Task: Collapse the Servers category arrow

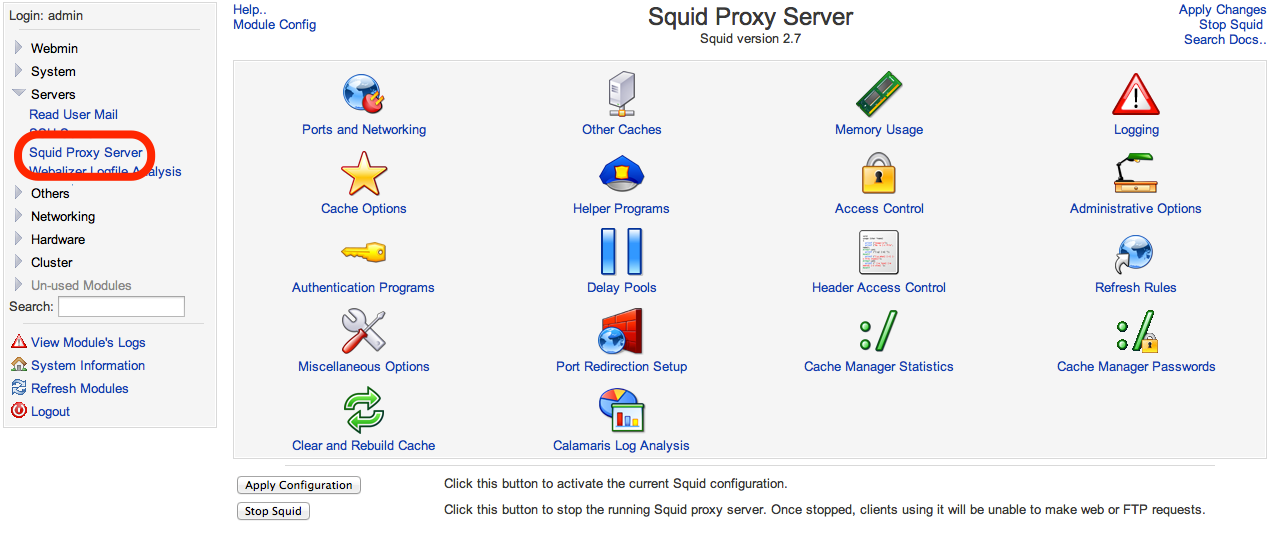Action: (x=19, y=93)
